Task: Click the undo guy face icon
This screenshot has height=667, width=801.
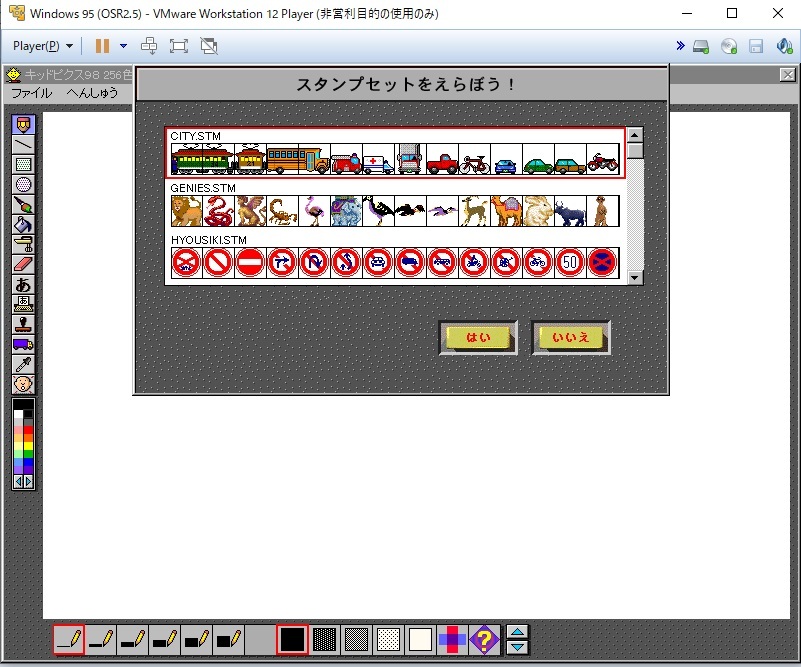Action: coord(23,384)
